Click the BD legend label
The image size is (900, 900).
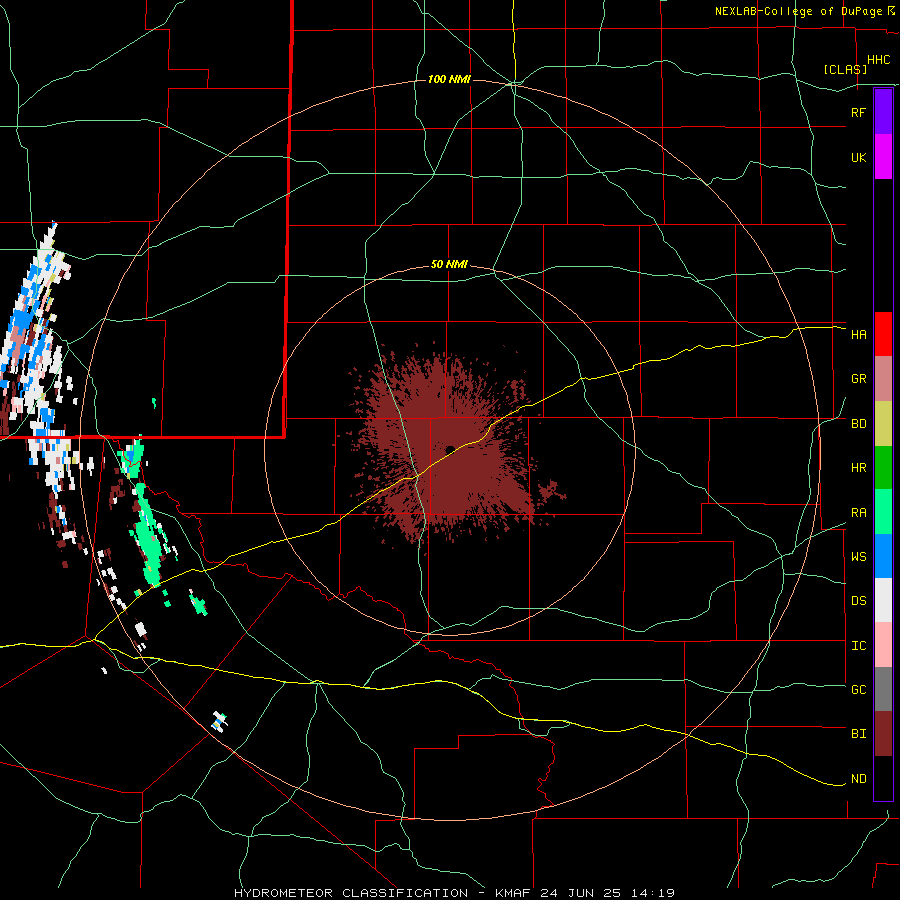[x=858, y=424]
